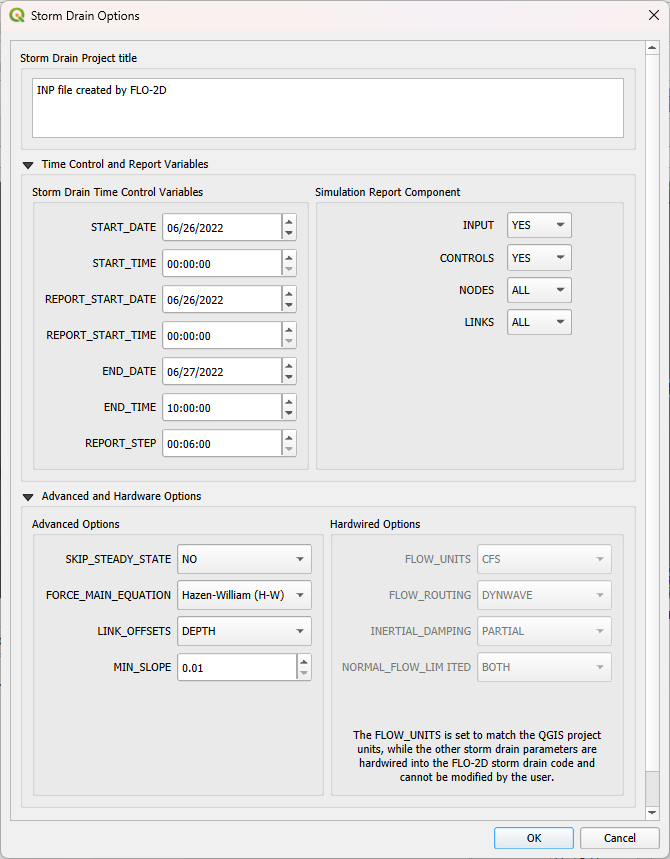Open the CONTROLS report dropdown
The height and width of the screenshot is (859, 670).
(539, 258)
